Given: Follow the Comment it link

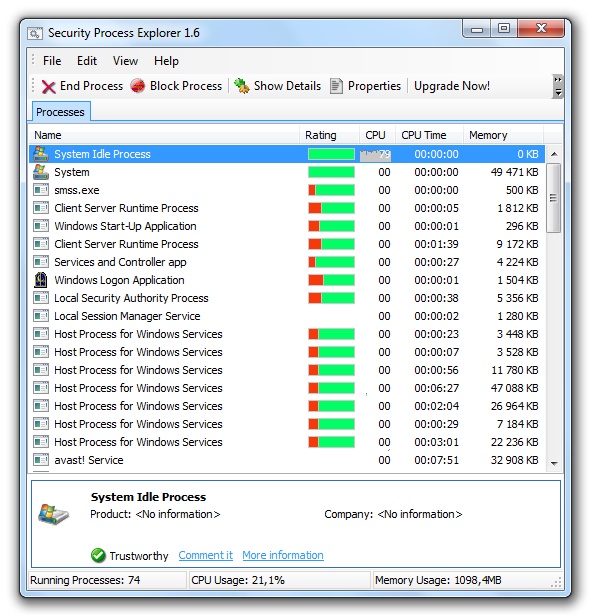Looking at the screenshot, I should [x=206, y=555].
